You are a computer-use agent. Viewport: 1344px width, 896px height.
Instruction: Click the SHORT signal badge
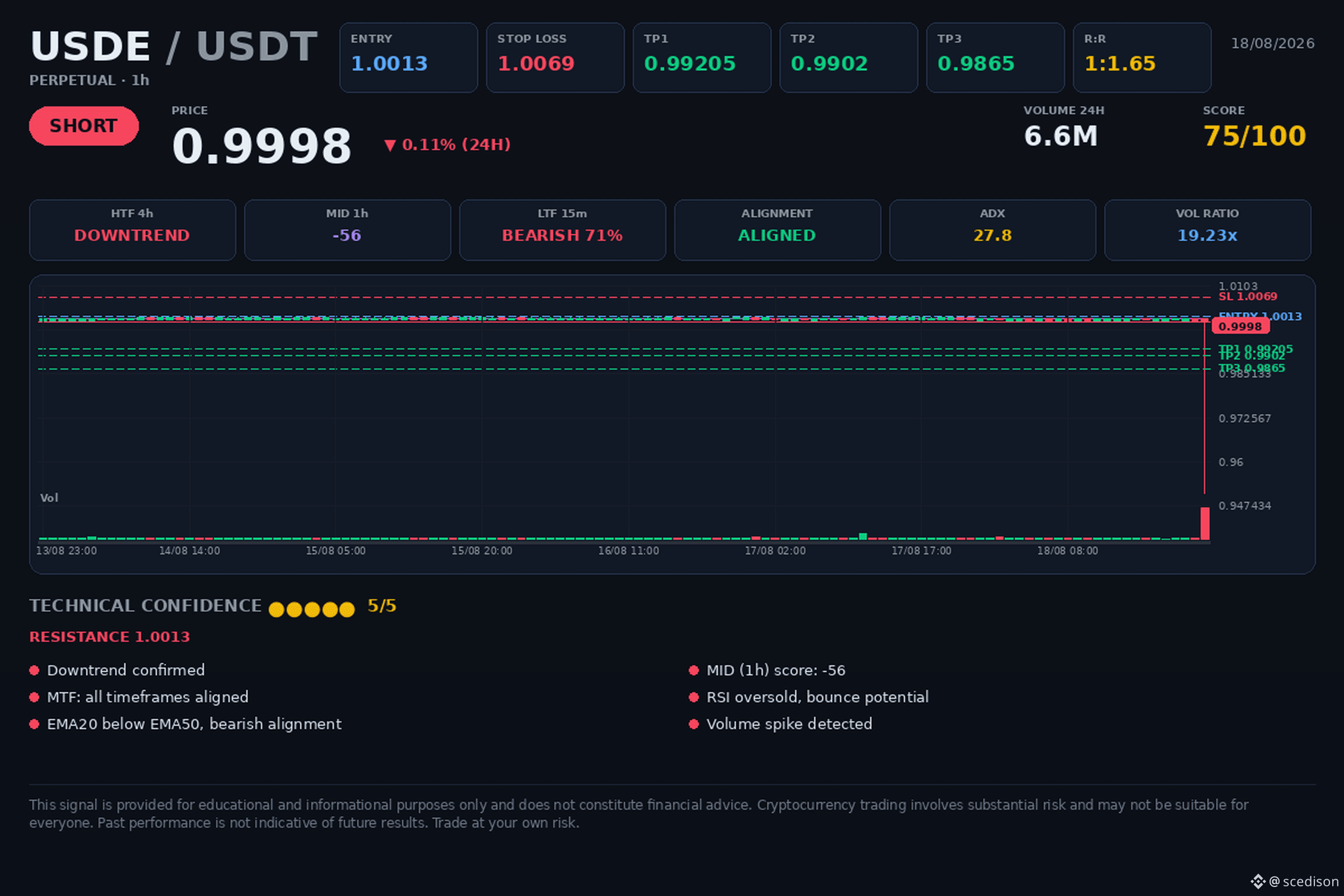84,125
